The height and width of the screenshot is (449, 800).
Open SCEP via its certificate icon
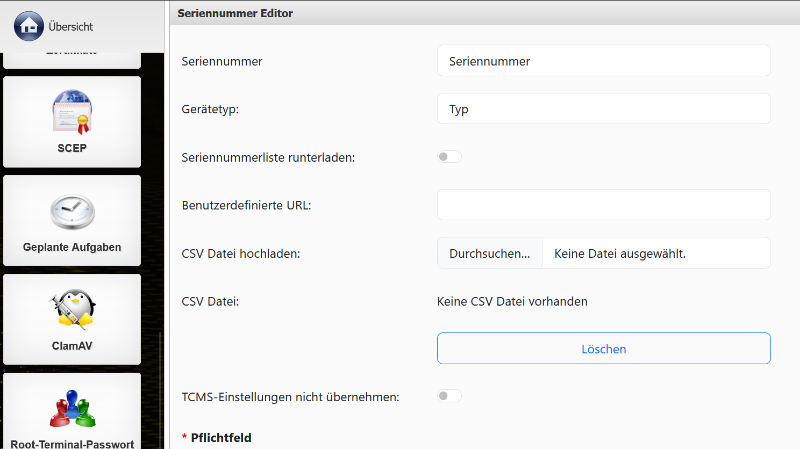click(x=72, y=112)
